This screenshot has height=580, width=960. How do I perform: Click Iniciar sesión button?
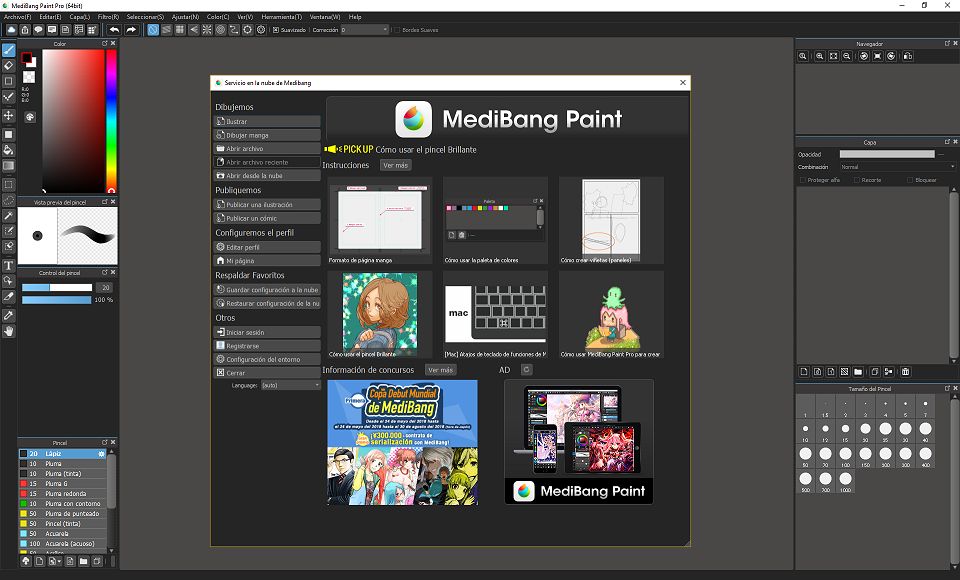tap(267, 332)
